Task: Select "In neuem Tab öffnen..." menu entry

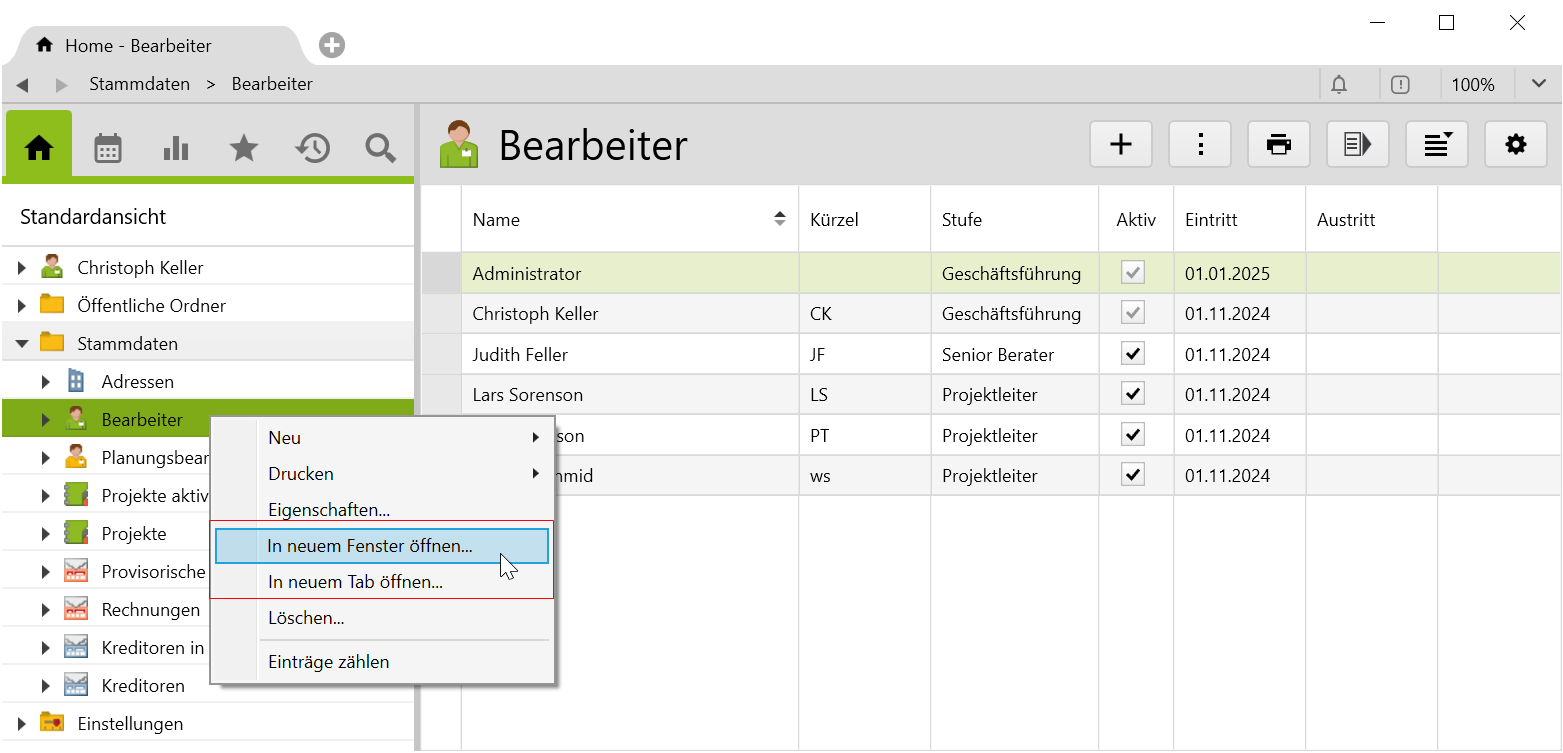Action: pos(356,582)
